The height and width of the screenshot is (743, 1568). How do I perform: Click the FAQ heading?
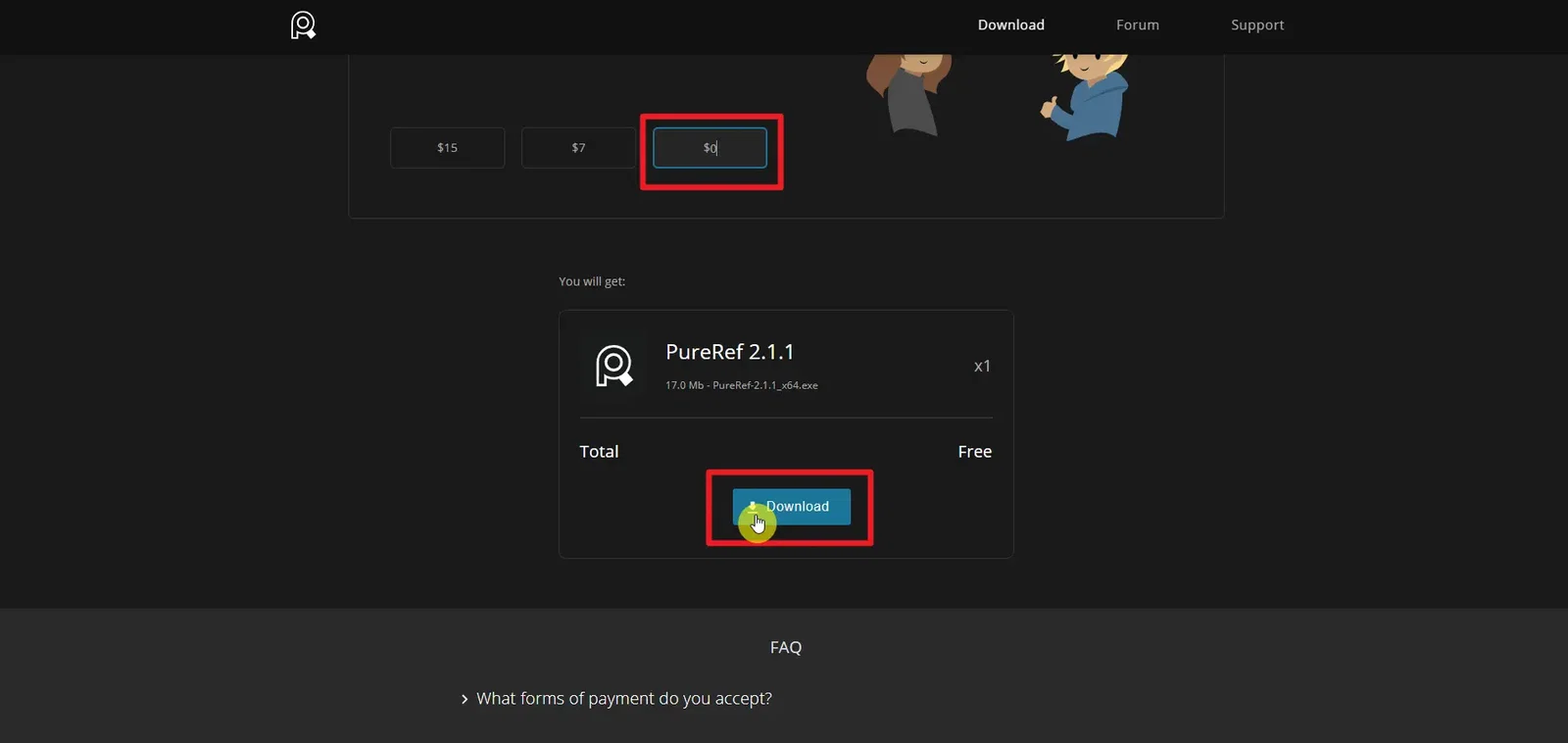[786, 648]
